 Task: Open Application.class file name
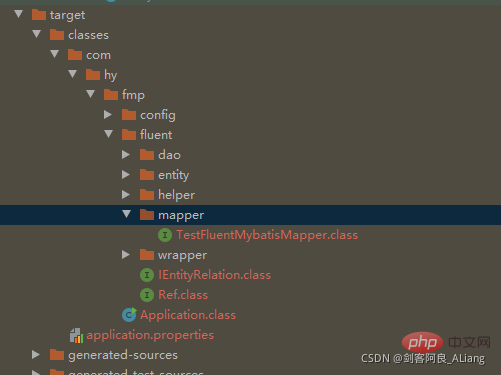pos(188,315)
